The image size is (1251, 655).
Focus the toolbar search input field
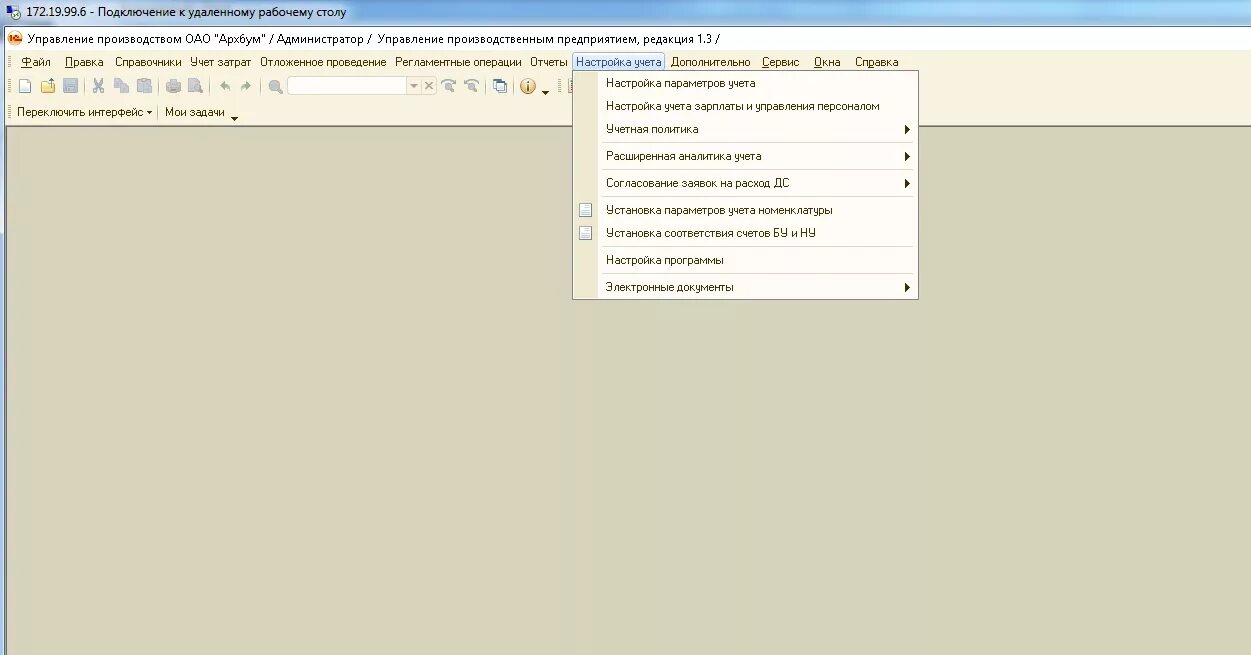[347, 86]
